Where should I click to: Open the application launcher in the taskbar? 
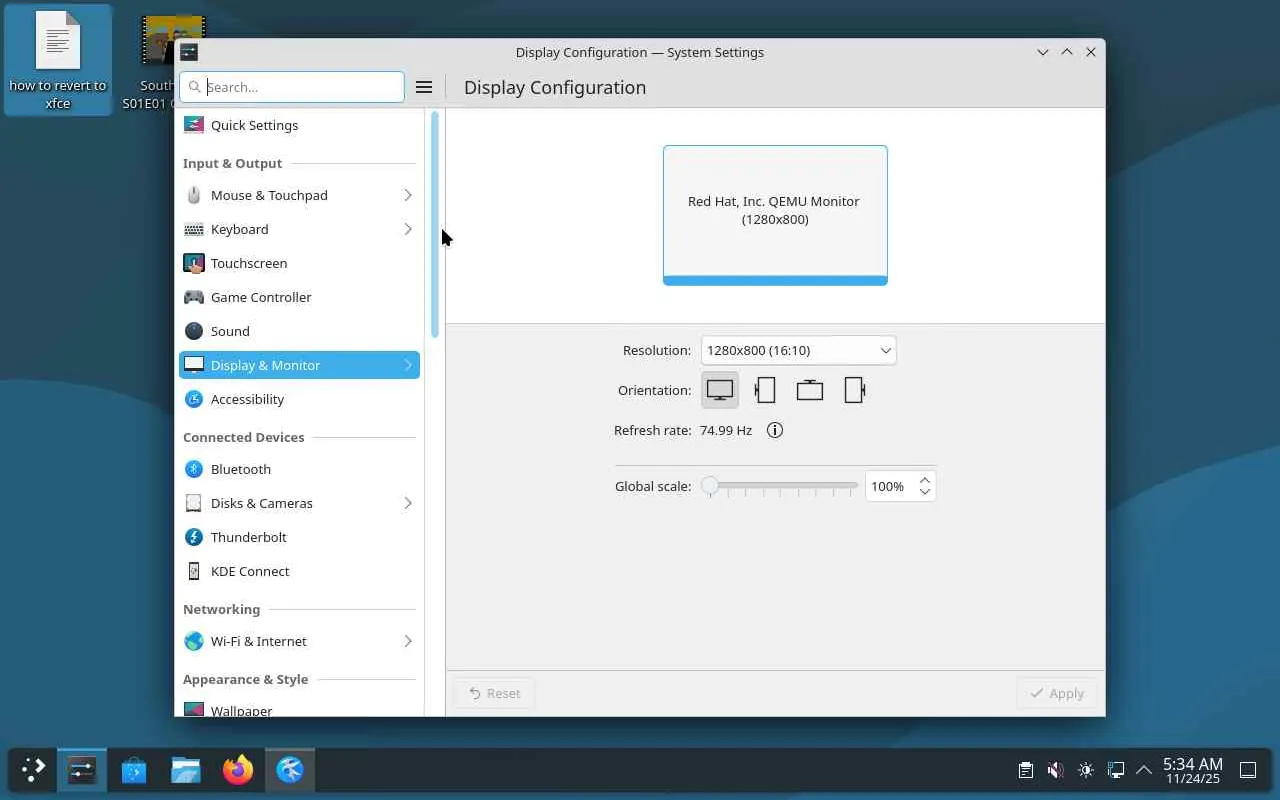pos(33,769)
